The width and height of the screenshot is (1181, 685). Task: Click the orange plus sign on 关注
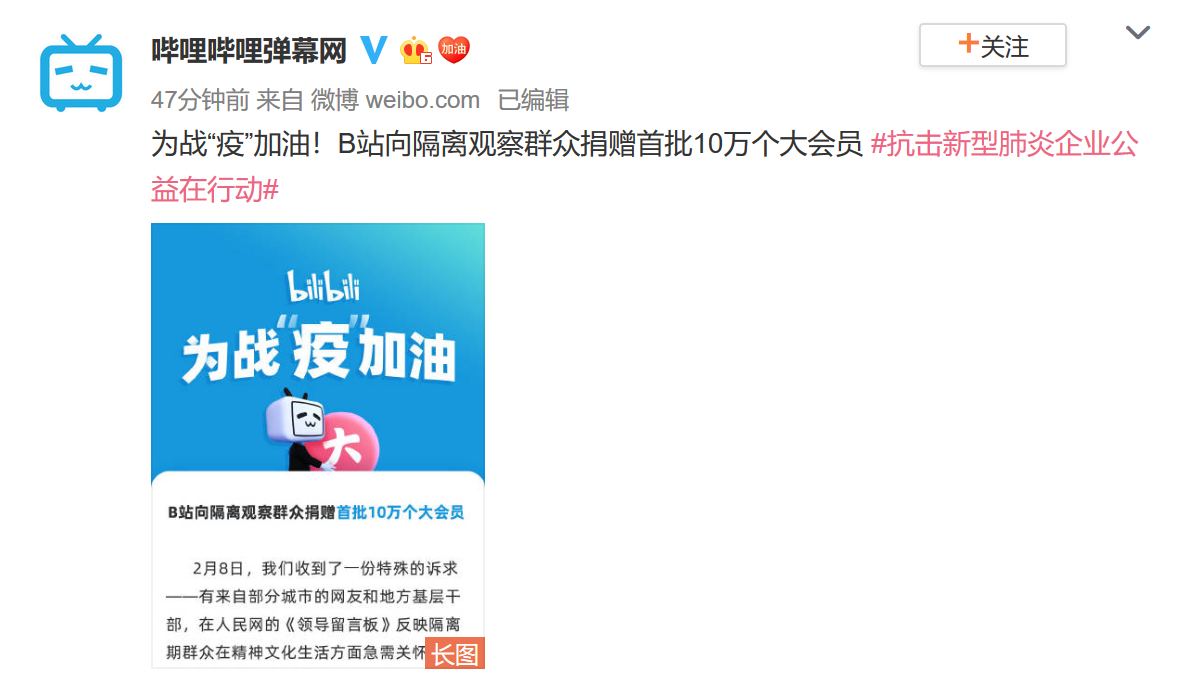[x=968, y=43]
